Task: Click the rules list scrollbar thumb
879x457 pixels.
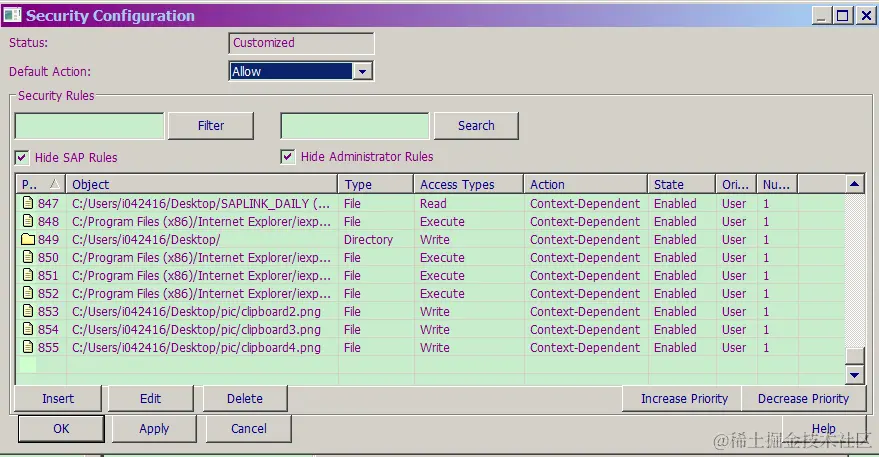Action: pos(854,356)
